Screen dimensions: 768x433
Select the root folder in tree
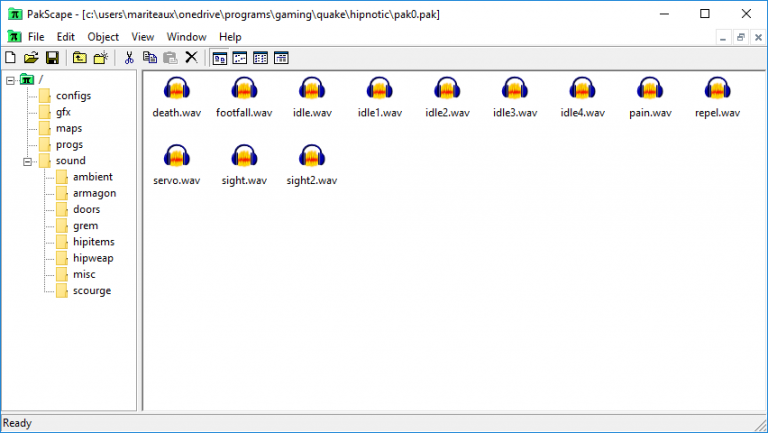[x=32, y=79]
